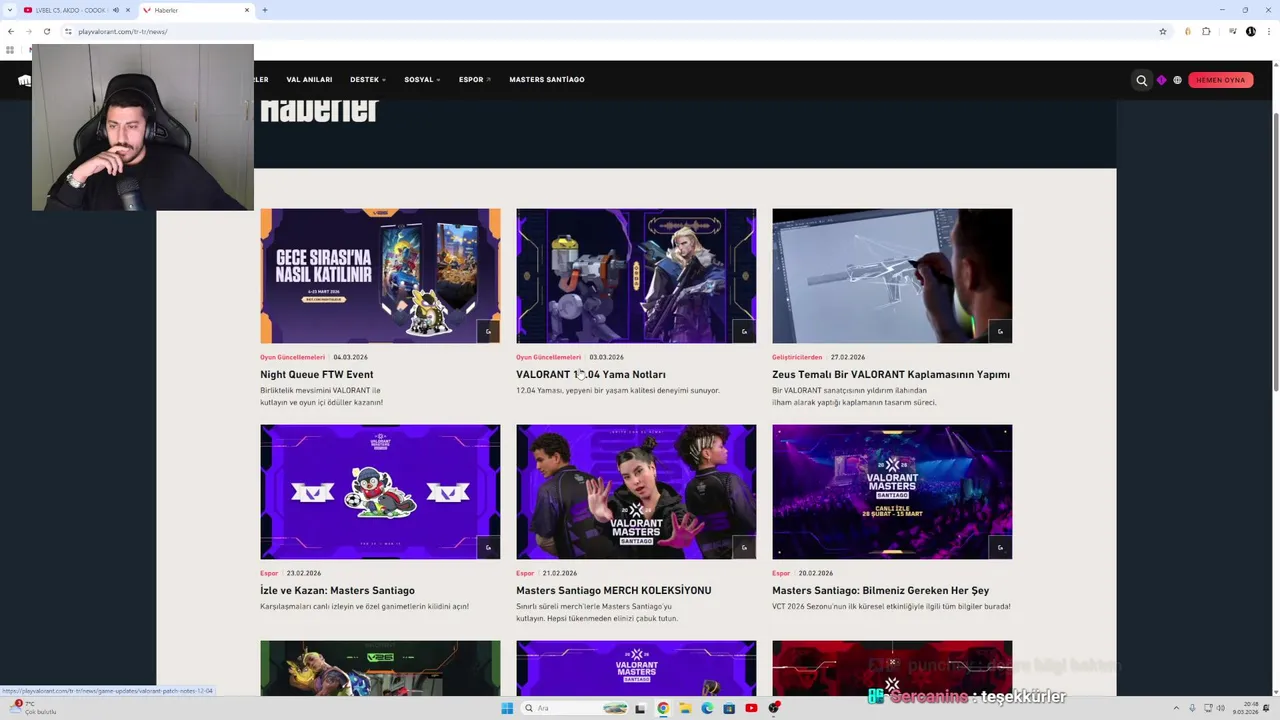
Task: Open the language globe selector
Action: click(1177, 80)
